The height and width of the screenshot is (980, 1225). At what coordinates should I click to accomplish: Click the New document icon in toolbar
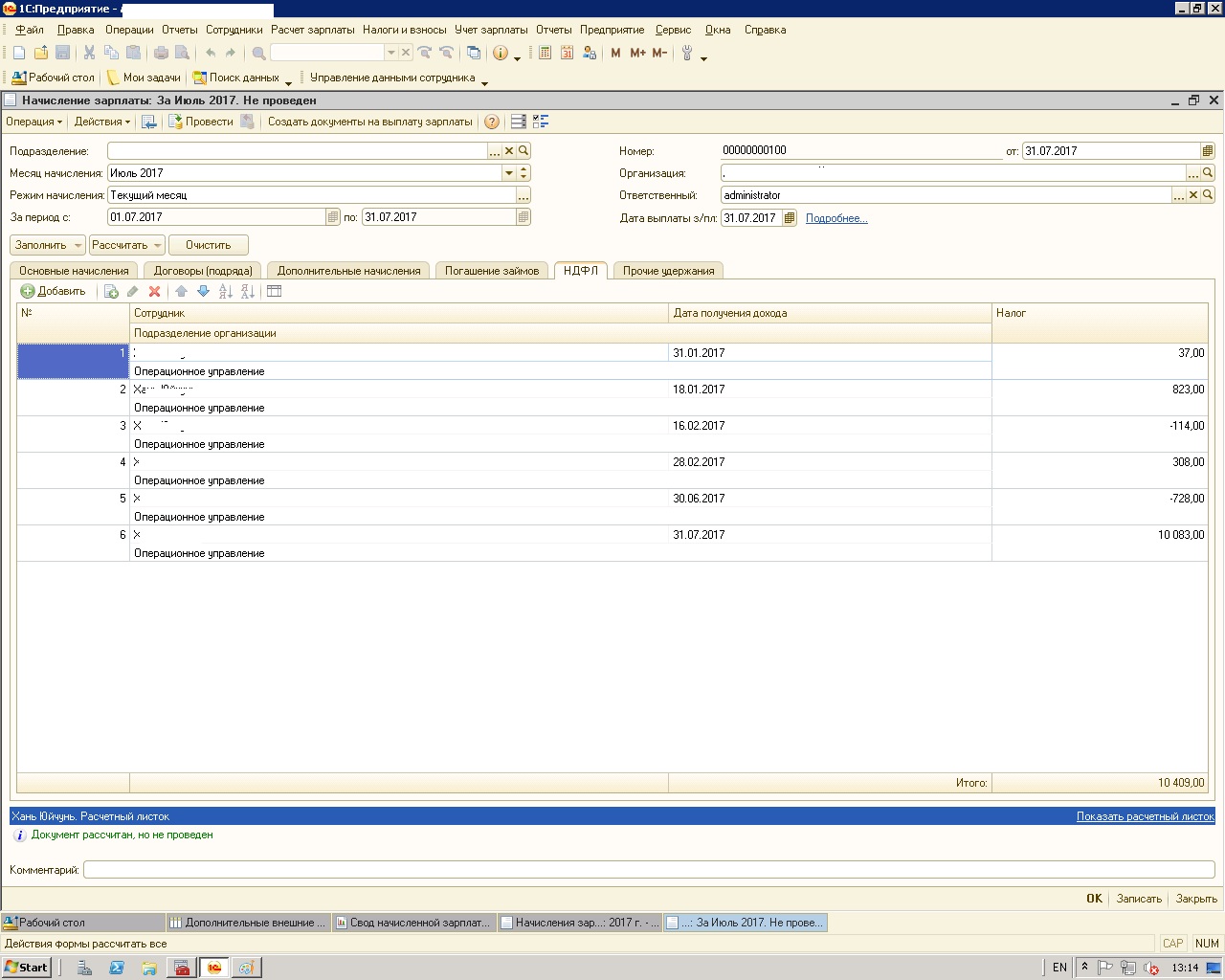pos(18,54)
